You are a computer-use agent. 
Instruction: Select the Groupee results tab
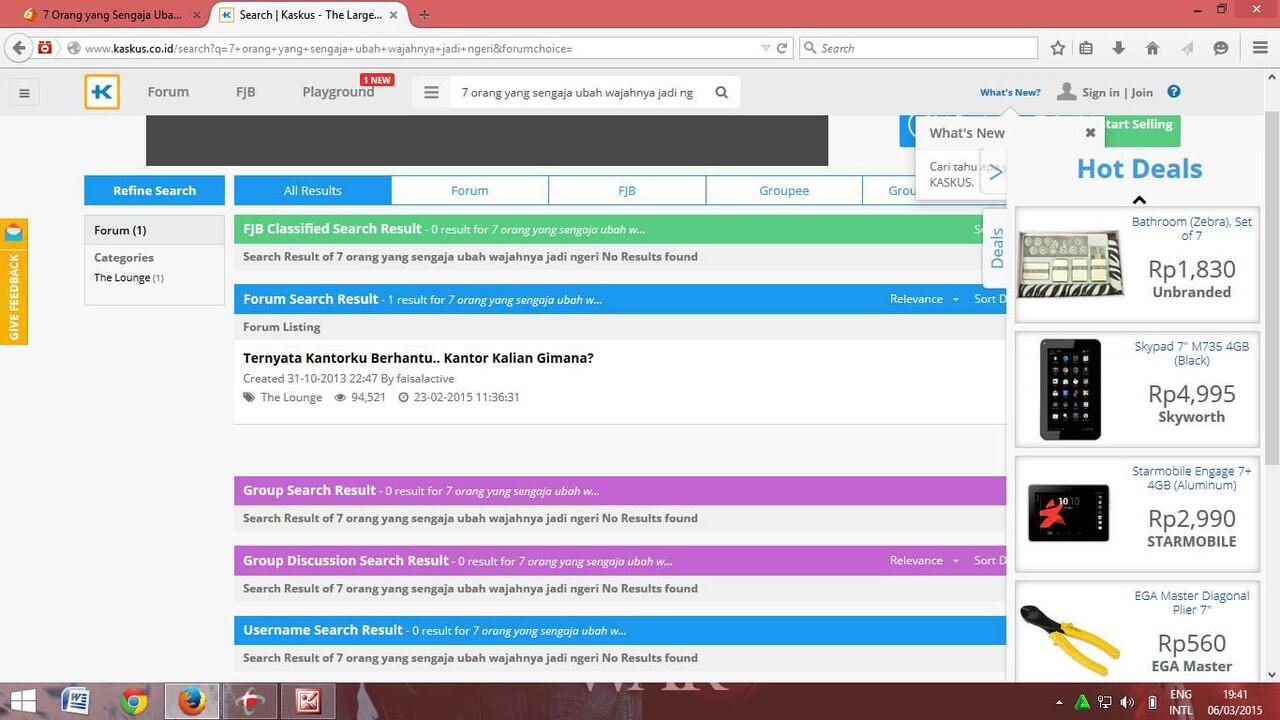[x=784, y=190]
